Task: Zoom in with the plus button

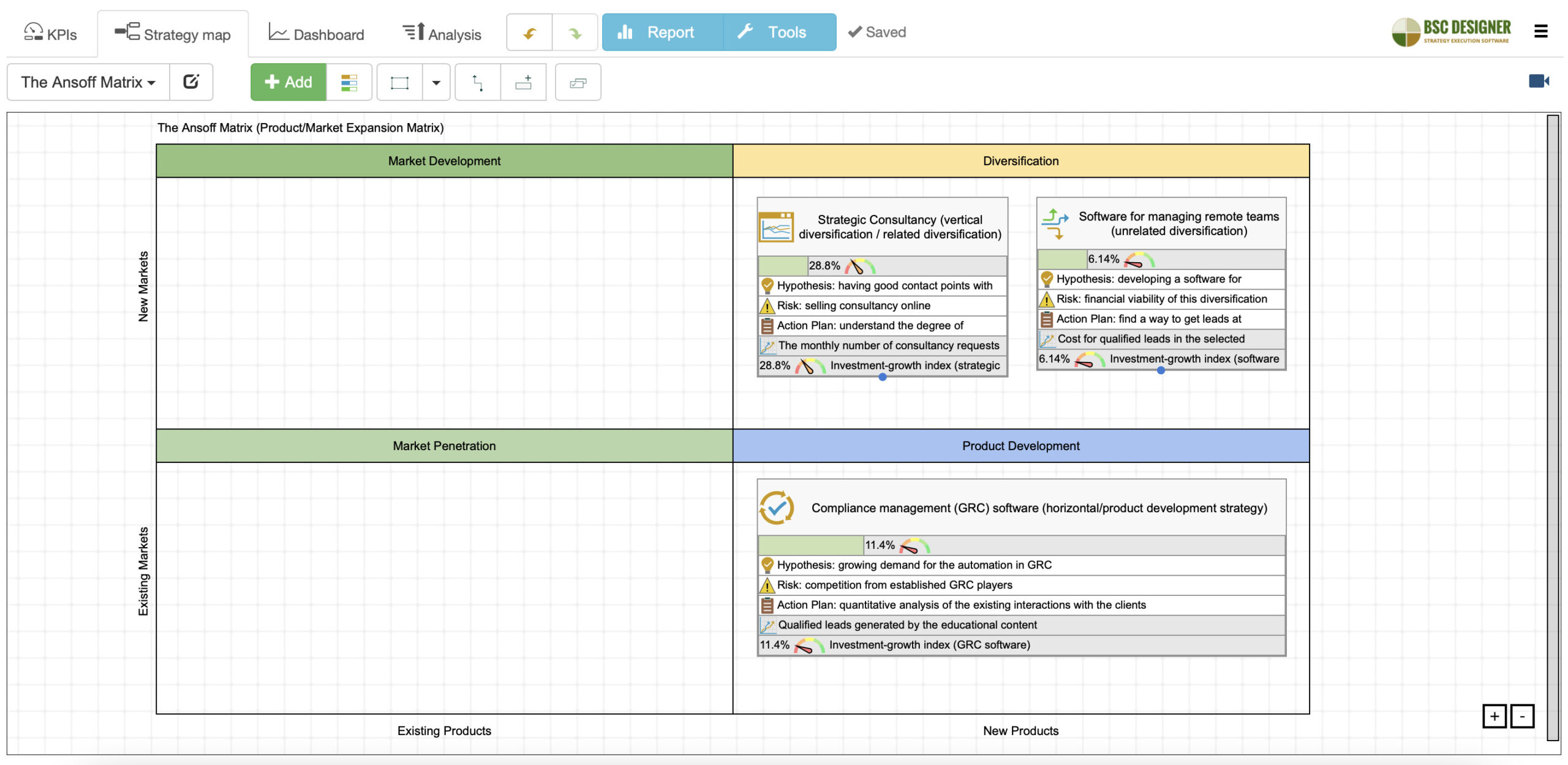Action: click(x=1494, y=716)
